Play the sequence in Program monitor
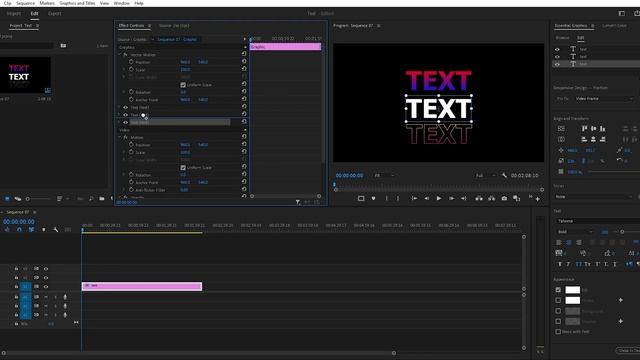This screenshot has width=640, height=360. pyautogui.click(x=439, y=198)
